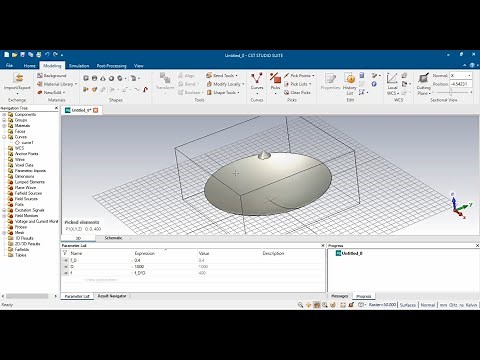Open Shape Tools dropdown
This screenshot has width=480, height=360.
pos(223,92)
